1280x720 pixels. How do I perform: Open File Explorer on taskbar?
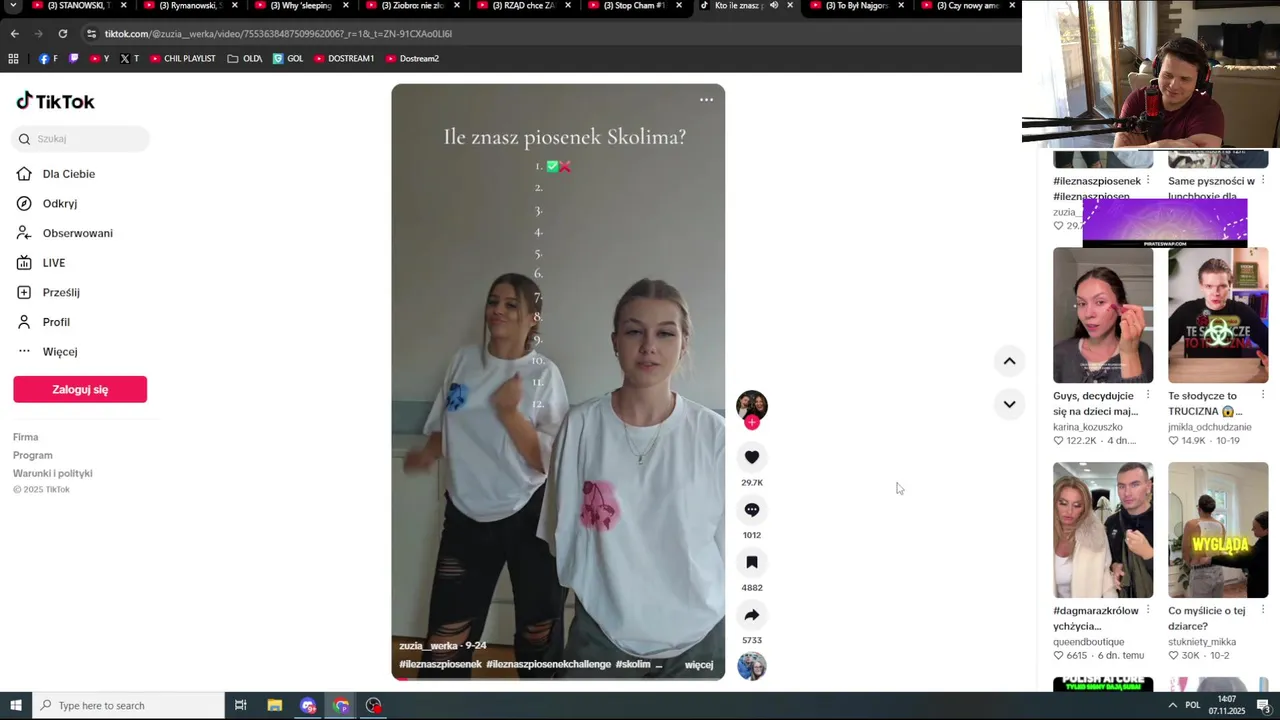[x=275, y=705]
